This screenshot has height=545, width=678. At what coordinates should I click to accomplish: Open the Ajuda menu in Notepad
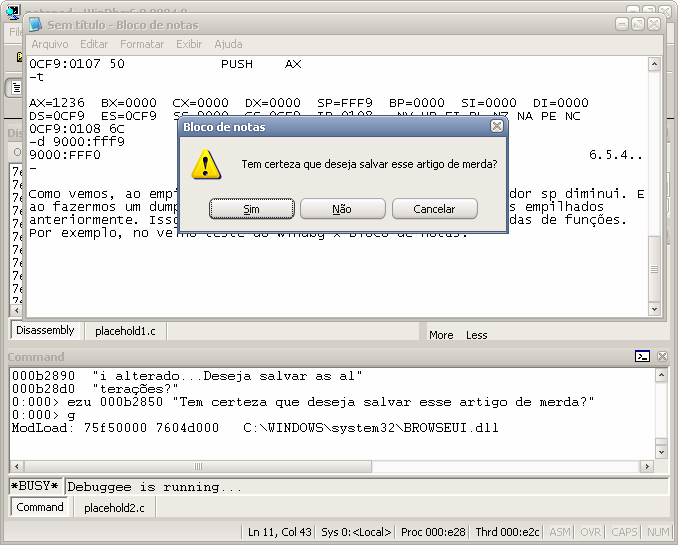pyautogui.click(x=228, y=44)
